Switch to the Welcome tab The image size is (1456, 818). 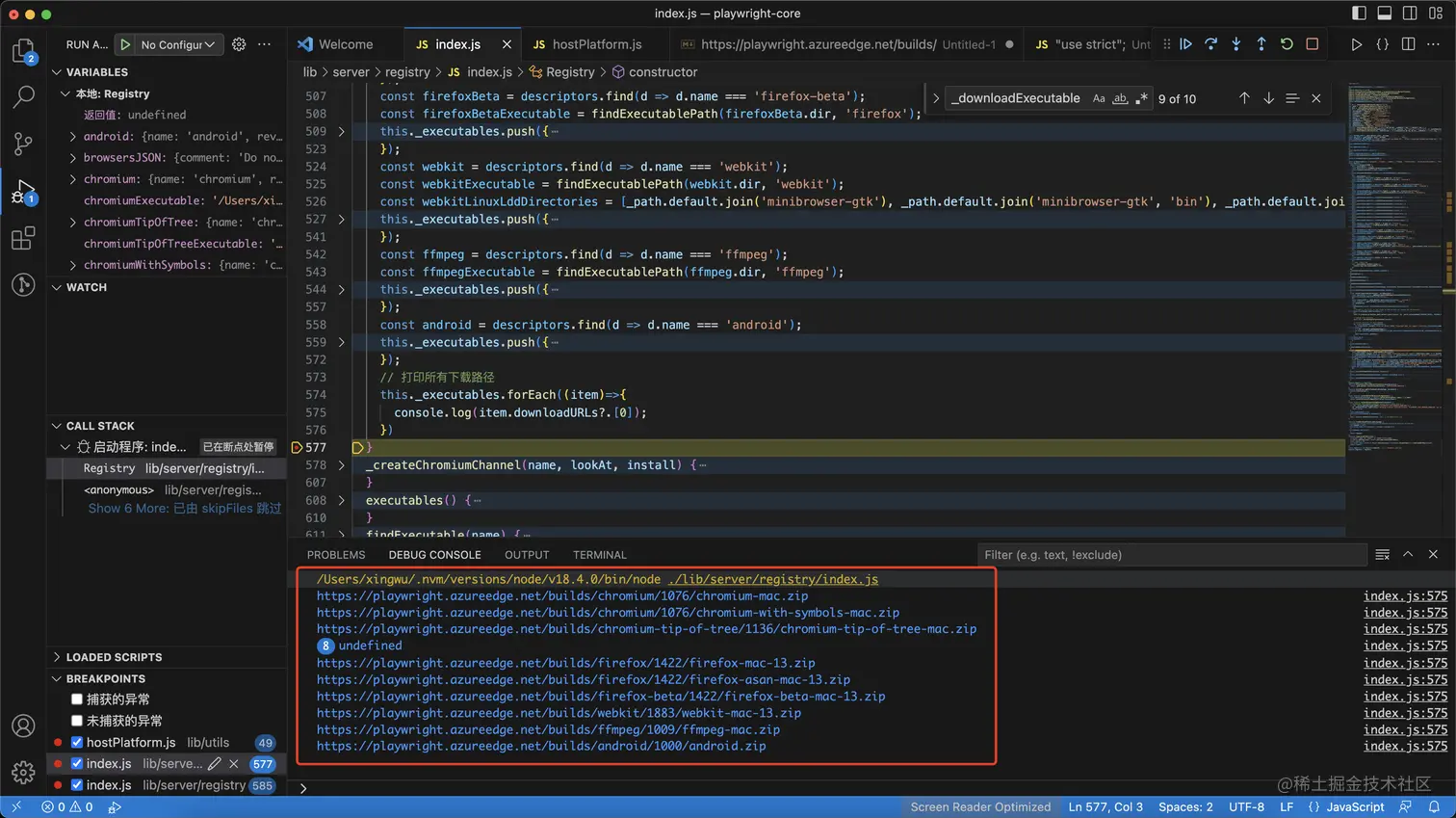pyautogui.click(x=346, y=44)
